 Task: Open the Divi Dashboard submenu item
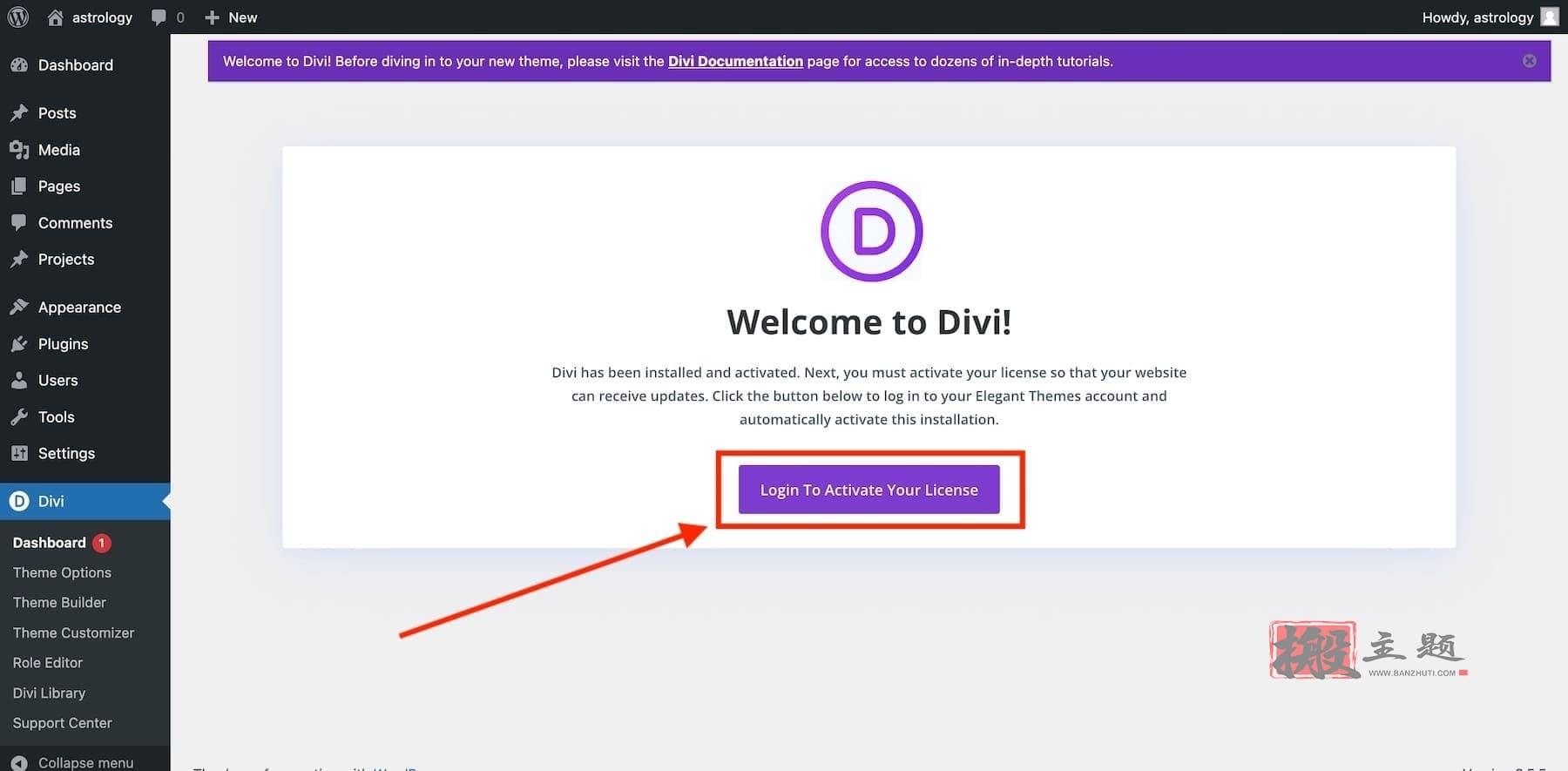point(50,542)
